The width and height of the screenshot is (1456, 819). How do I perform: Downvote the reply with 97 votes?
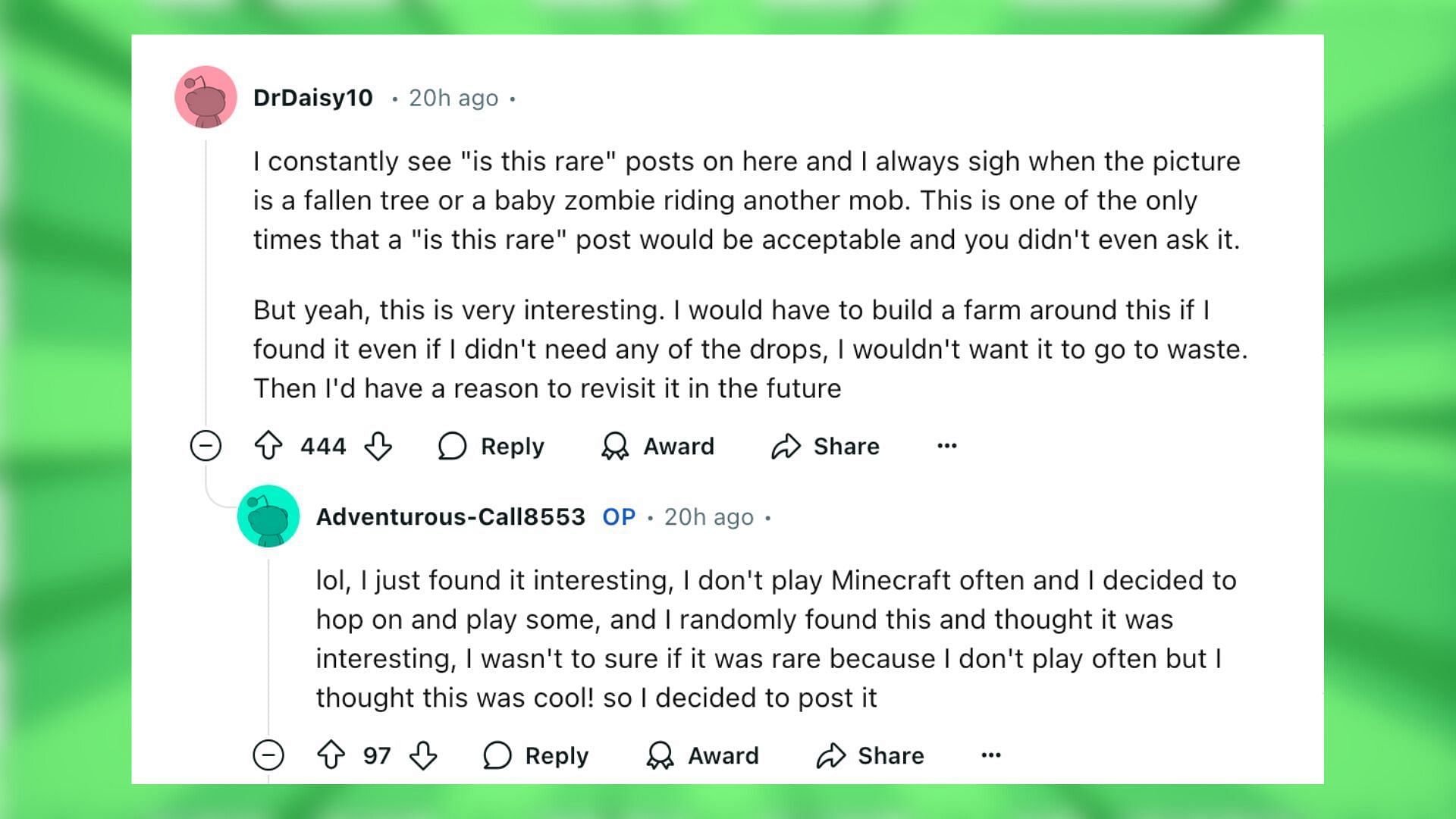point(422,755)
